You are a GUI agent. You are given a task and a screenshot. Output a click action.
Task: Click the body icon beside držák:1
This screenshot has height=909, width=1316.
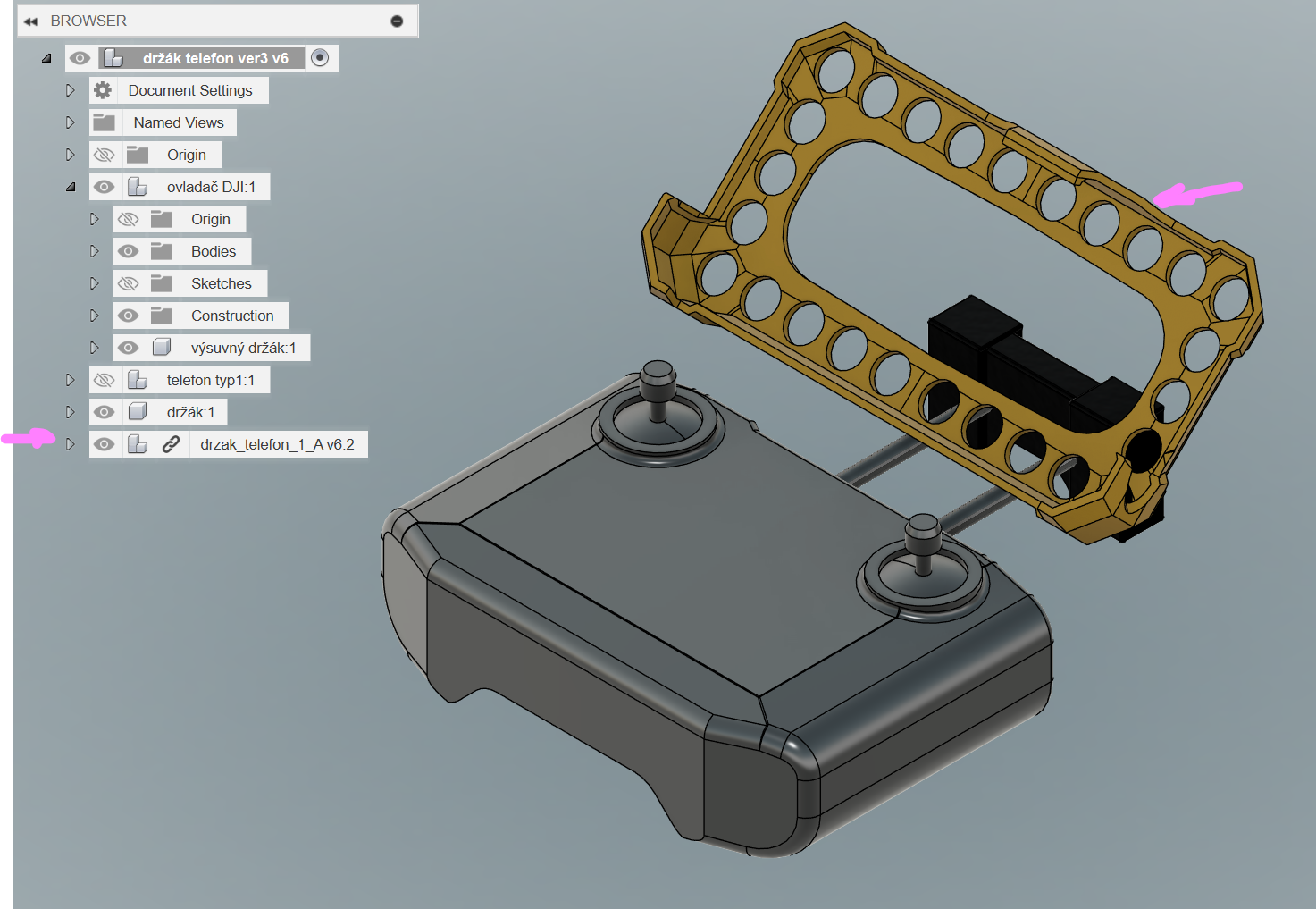138,412
